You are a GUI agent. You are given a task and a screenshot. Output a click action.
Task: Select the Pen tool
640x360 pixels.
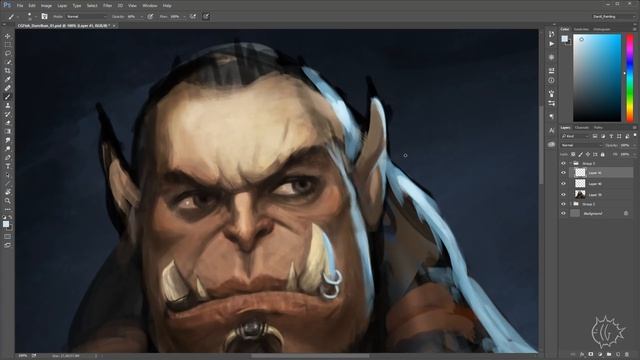coord(8,158)
